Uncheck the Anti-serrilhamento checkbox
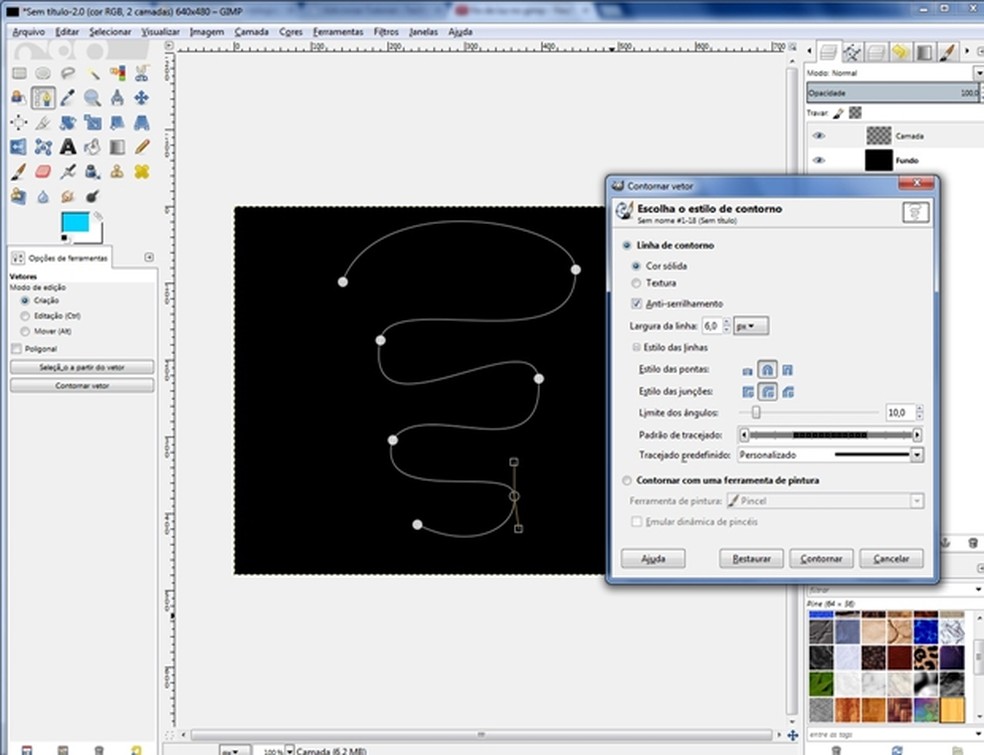This screenshot has width=984, height=755. [x=637, y=303]
